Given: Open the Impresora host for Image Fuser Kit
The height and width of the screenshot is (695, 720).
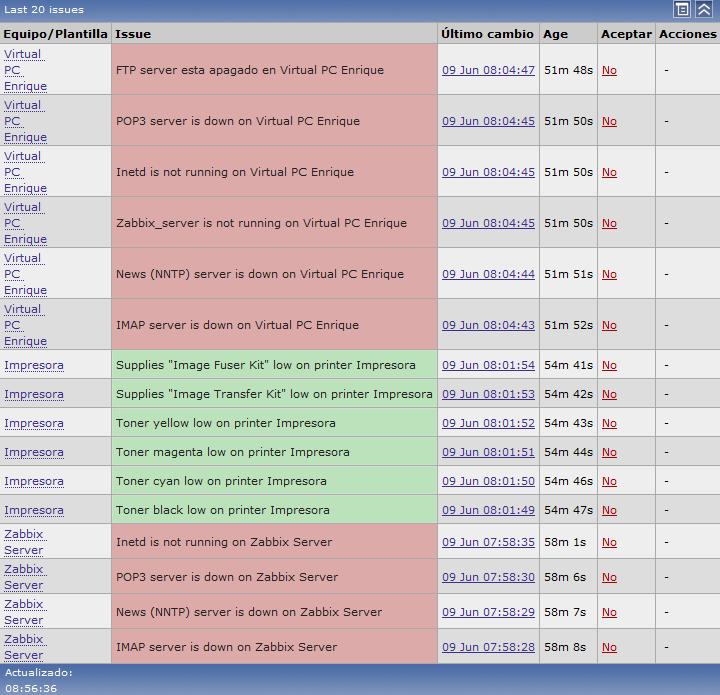Looking at the screenshot, I should click(x=33, y=365).
